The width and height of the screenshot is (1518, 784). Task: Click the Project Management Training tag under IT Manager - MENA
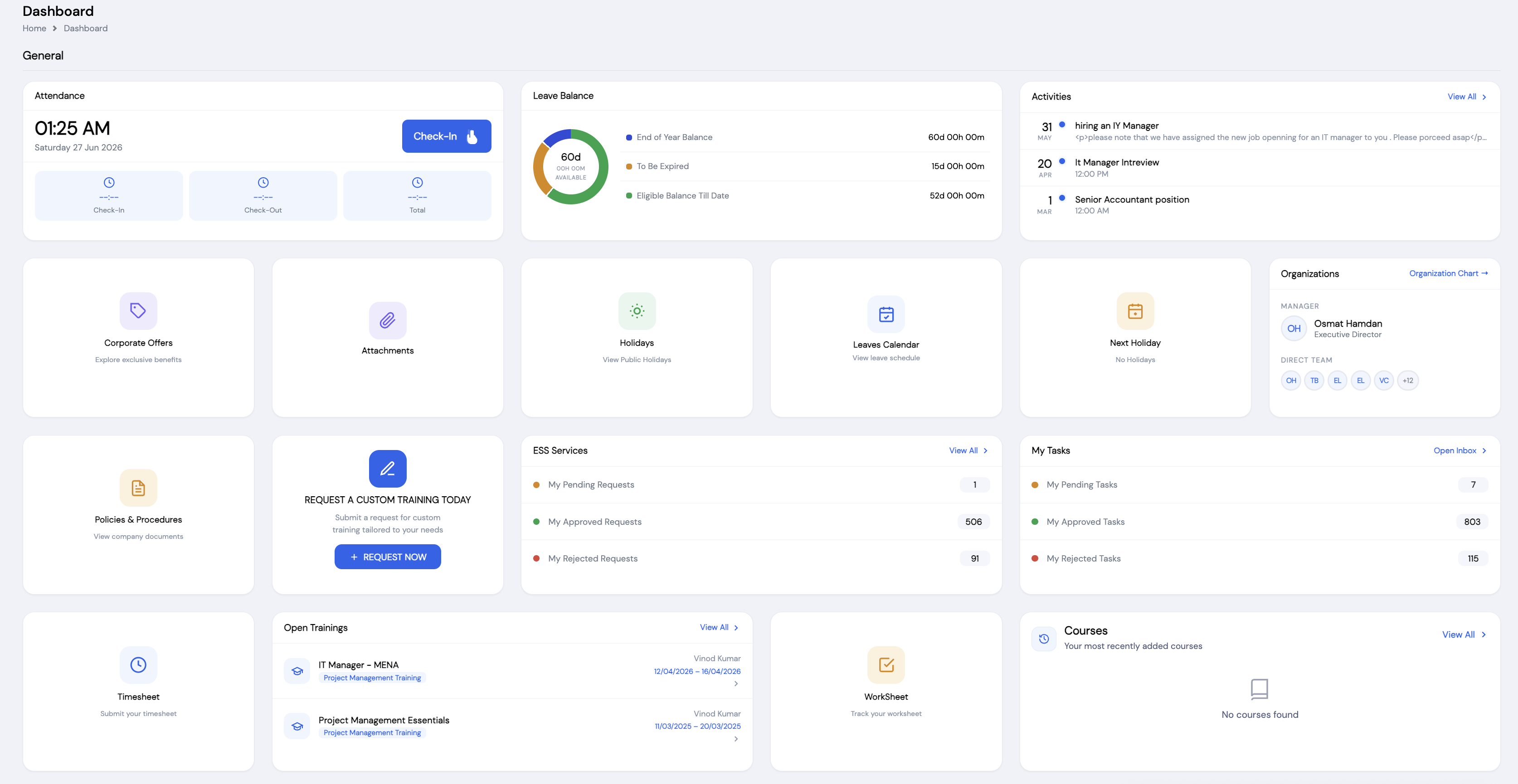pos(372,678)
